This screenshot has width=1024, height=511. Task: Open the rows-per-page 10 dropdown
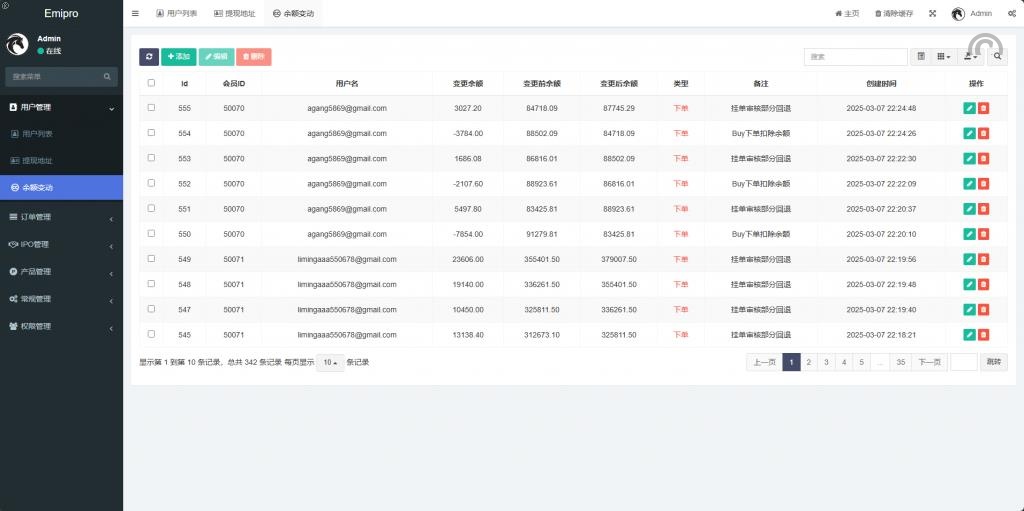point(330,362)
